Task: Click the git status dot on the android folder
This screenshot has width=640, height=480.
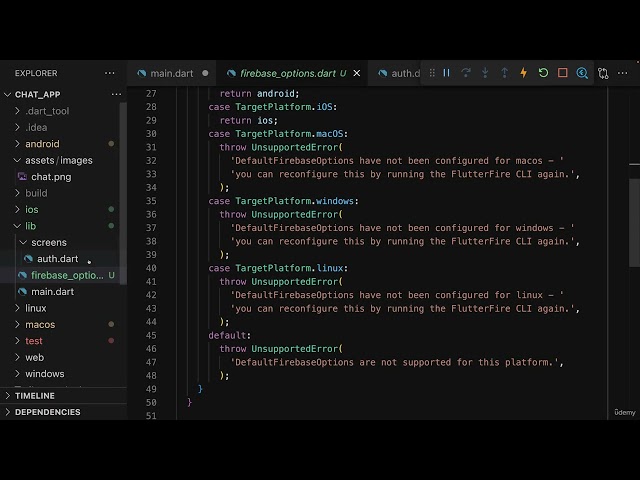Action: tap(111, 144)
